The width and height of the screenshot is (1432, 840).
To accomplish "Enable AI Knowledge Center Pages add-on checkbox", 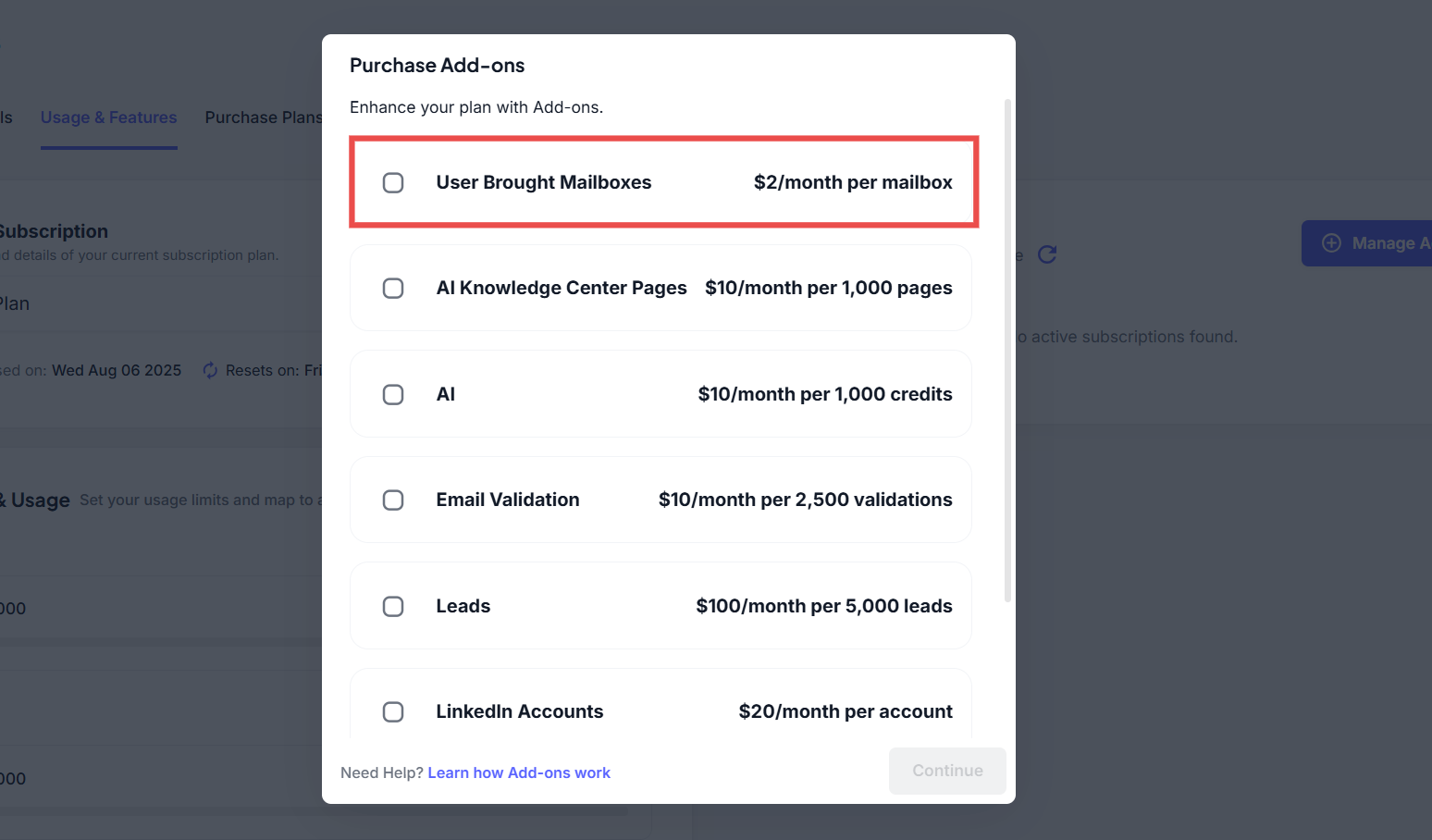I will pos(393,289).
